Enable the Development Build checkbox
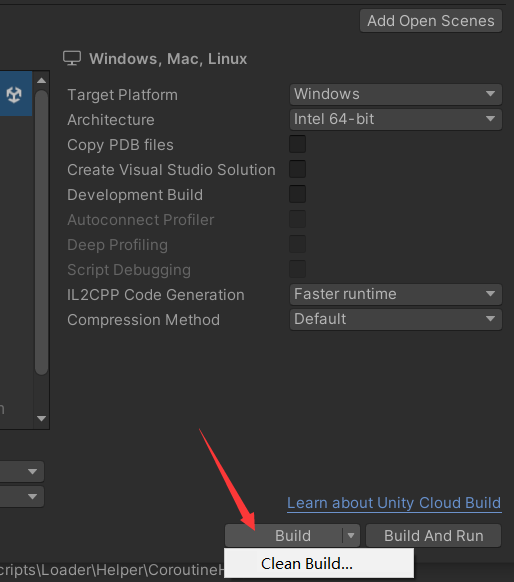Viewport: 514px width, 582px height. click(x=298, y=194)
